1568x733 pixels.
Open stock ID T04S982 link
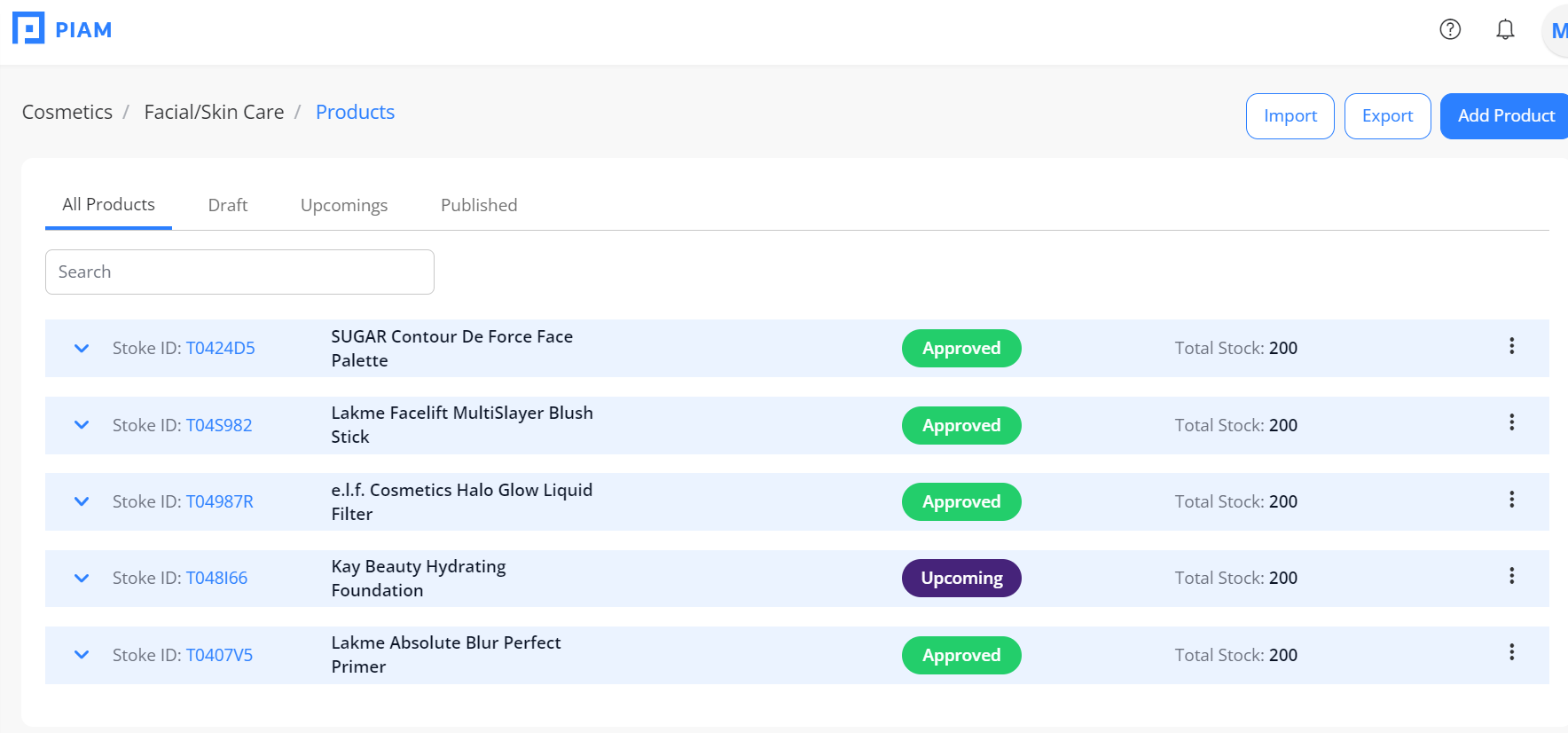pyautogui.click(x=219, y=425)
